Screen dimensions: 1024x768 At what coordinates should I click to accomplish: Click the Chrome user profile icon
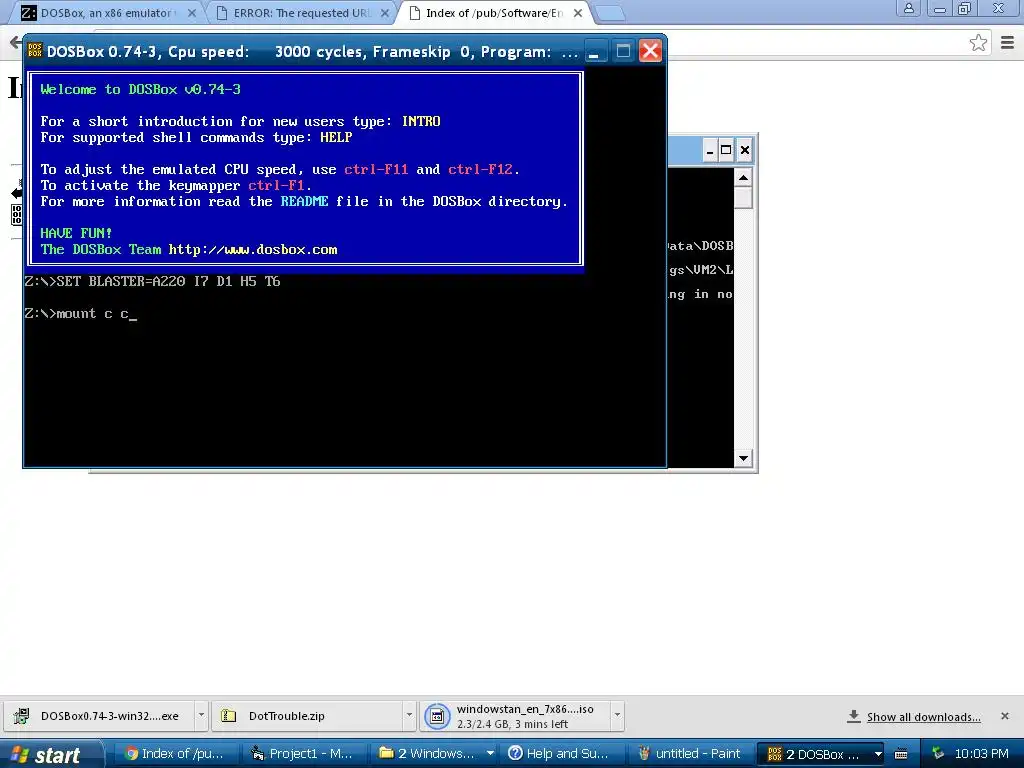(x=908, y=8)
